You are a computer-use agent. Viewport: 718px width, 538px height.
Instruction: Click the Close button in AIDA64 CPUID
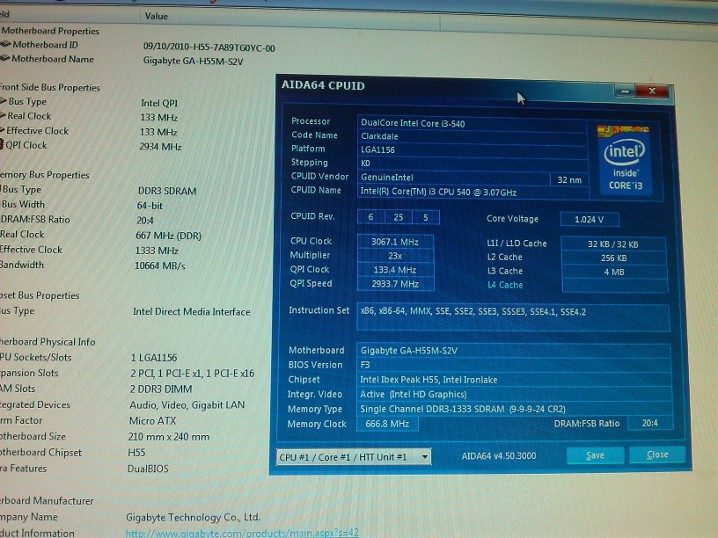657,455
